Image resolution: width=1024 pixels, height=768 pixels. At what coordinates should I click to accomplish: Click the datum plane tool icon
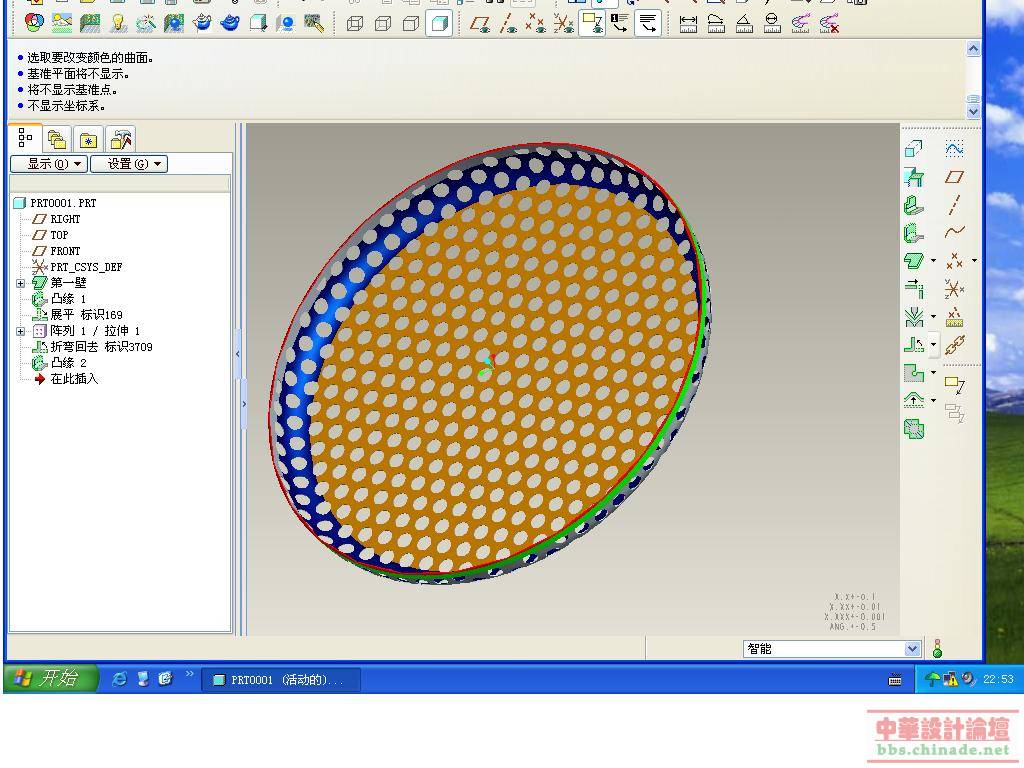pos(954,177)
